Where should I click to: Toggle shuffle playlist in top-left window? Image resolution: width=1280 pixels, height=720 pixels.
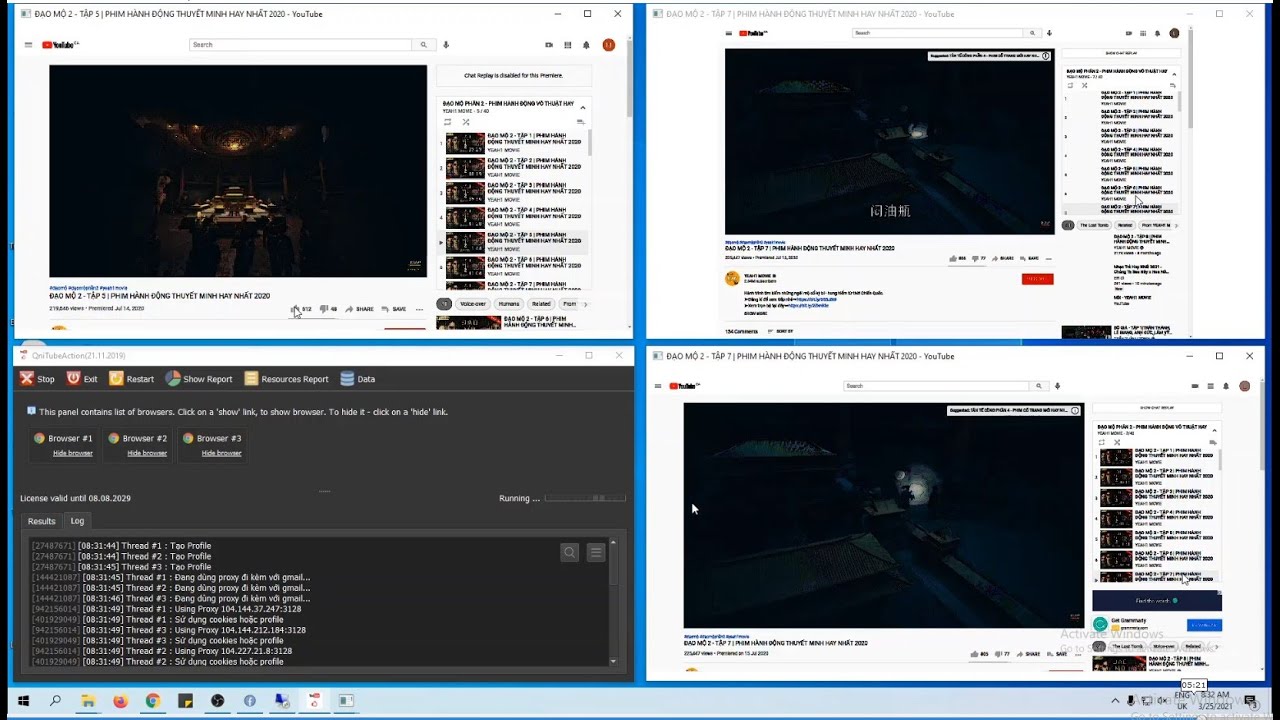(466, 122)
